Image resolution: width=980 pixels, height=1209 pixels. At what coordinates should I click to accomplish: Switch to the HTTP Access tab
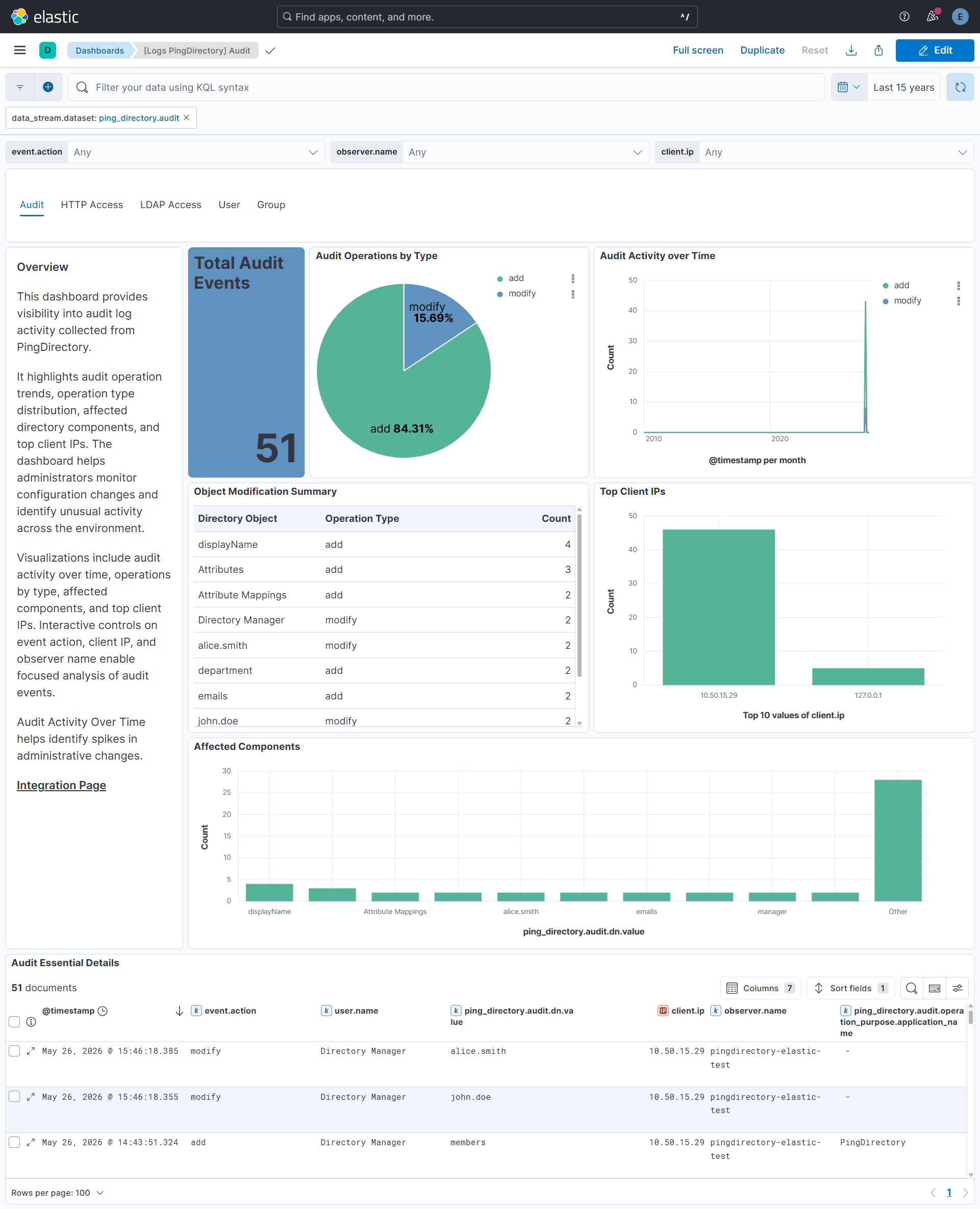click(x=92, y=205)
